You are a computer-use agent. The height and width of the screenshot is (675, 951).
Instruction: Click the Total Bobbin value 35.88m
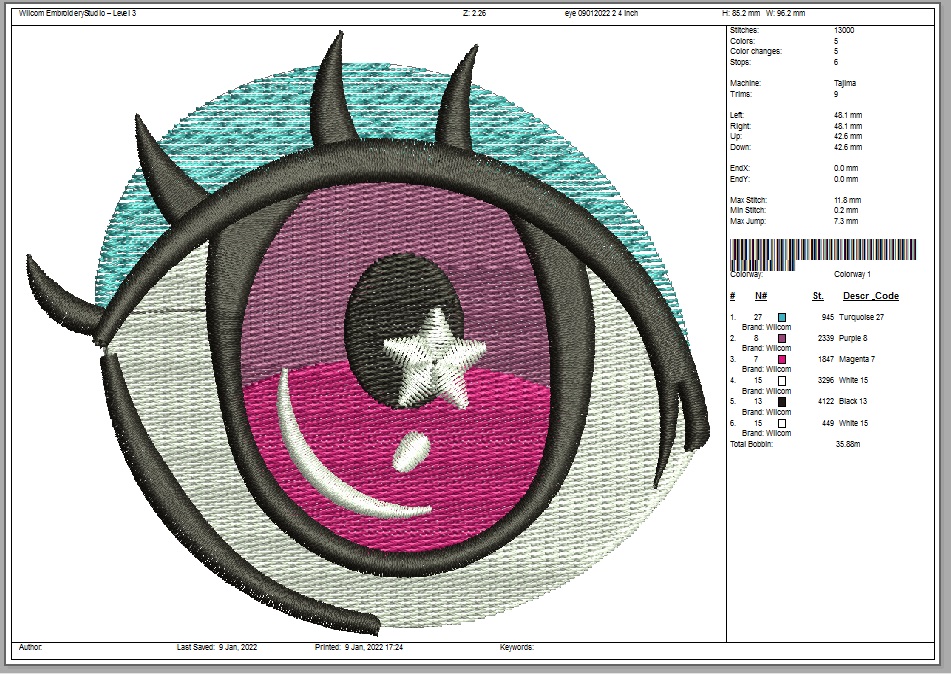(848, 443)
